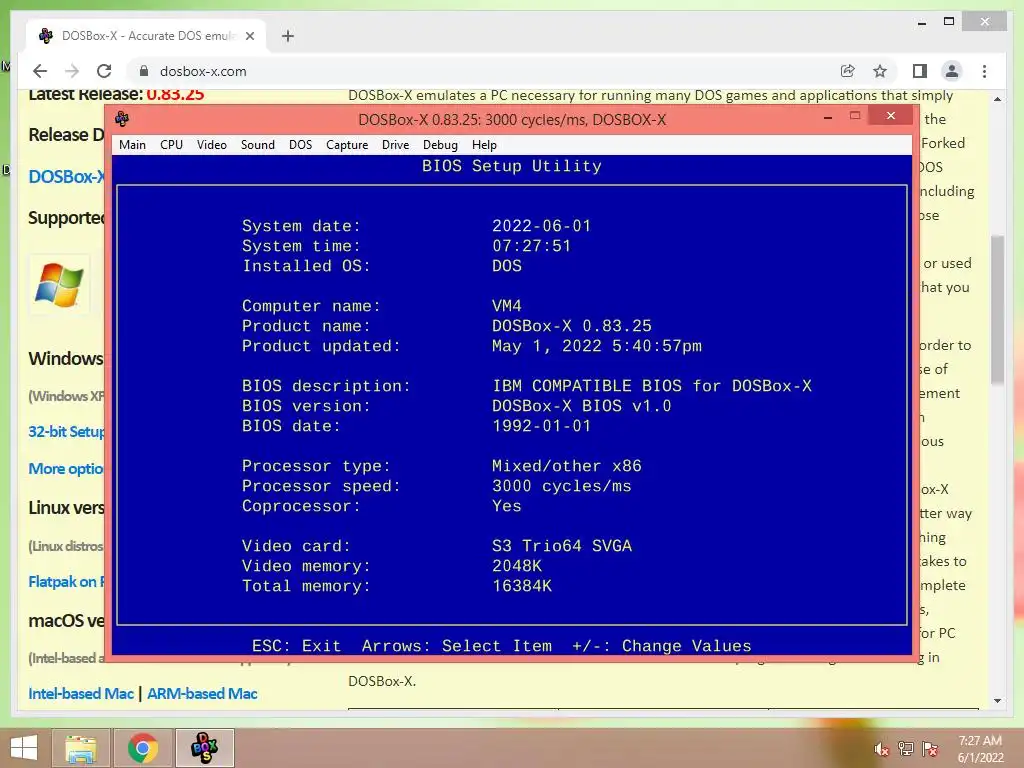Click the Computer name value VM4
The width and height of the screenshot is (1024, 768).
click(x=507, y=306)
